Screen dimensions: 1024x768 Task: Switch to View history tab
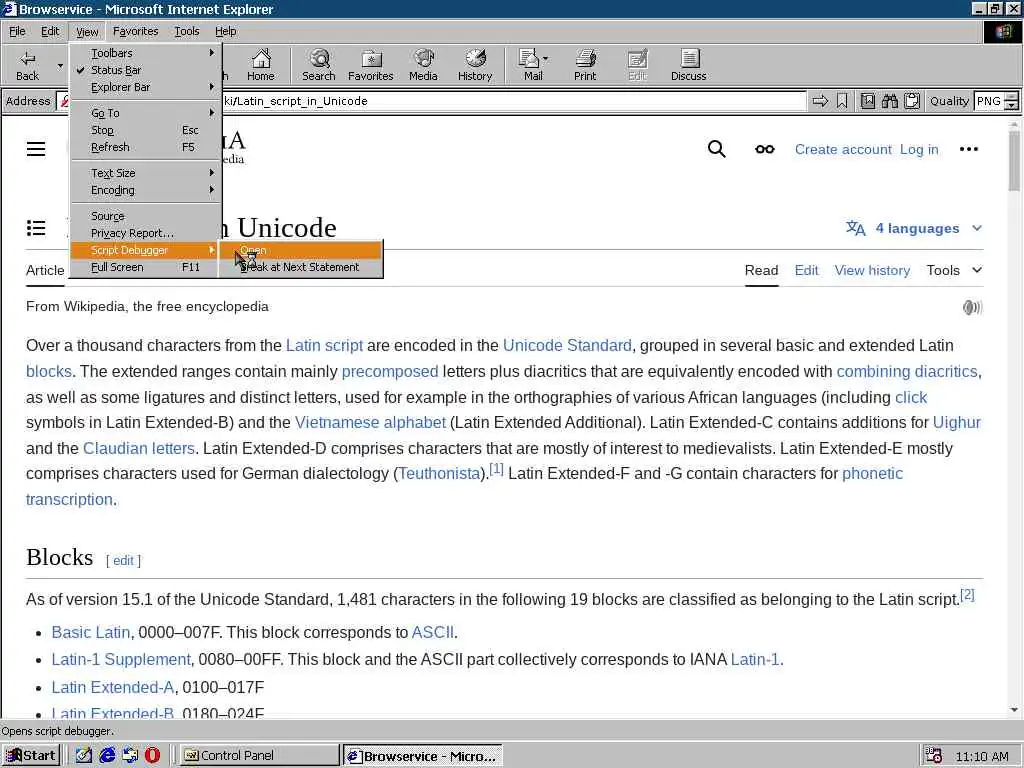pyautogui.click(x=872, y=270)
